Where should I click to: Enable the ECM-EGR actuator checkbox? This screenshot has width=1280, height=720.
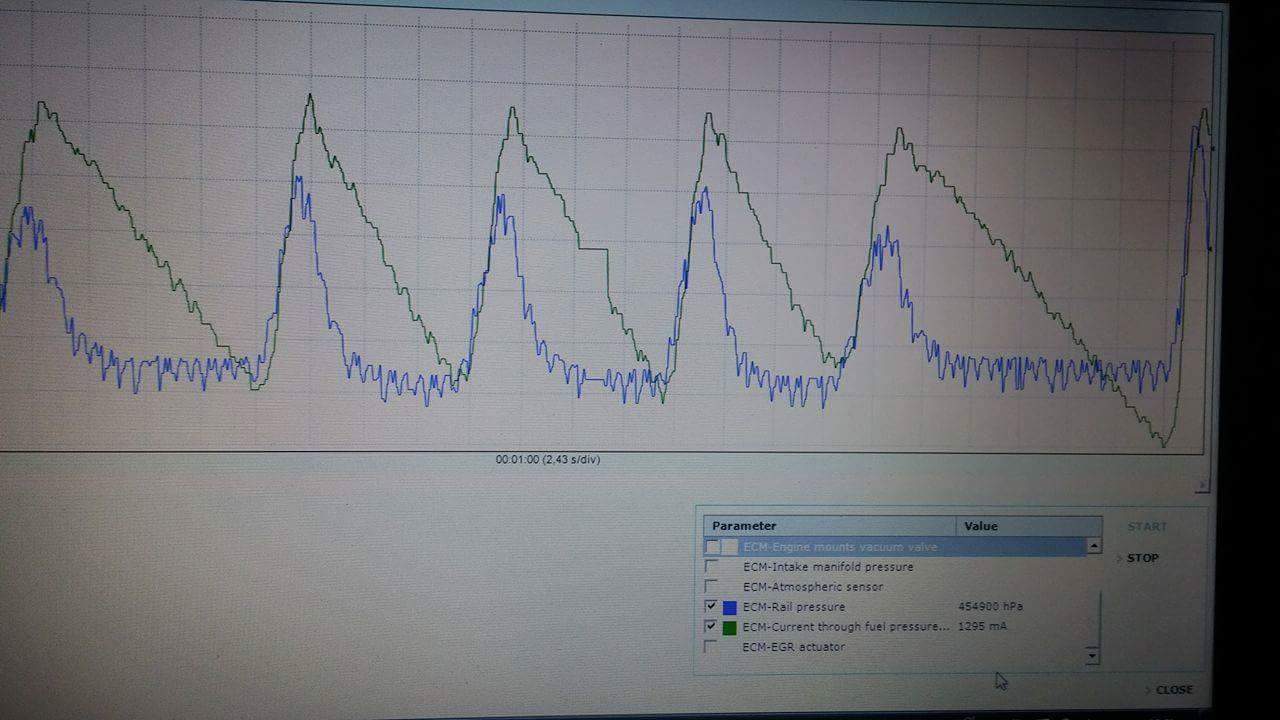(x=711, y=647)
